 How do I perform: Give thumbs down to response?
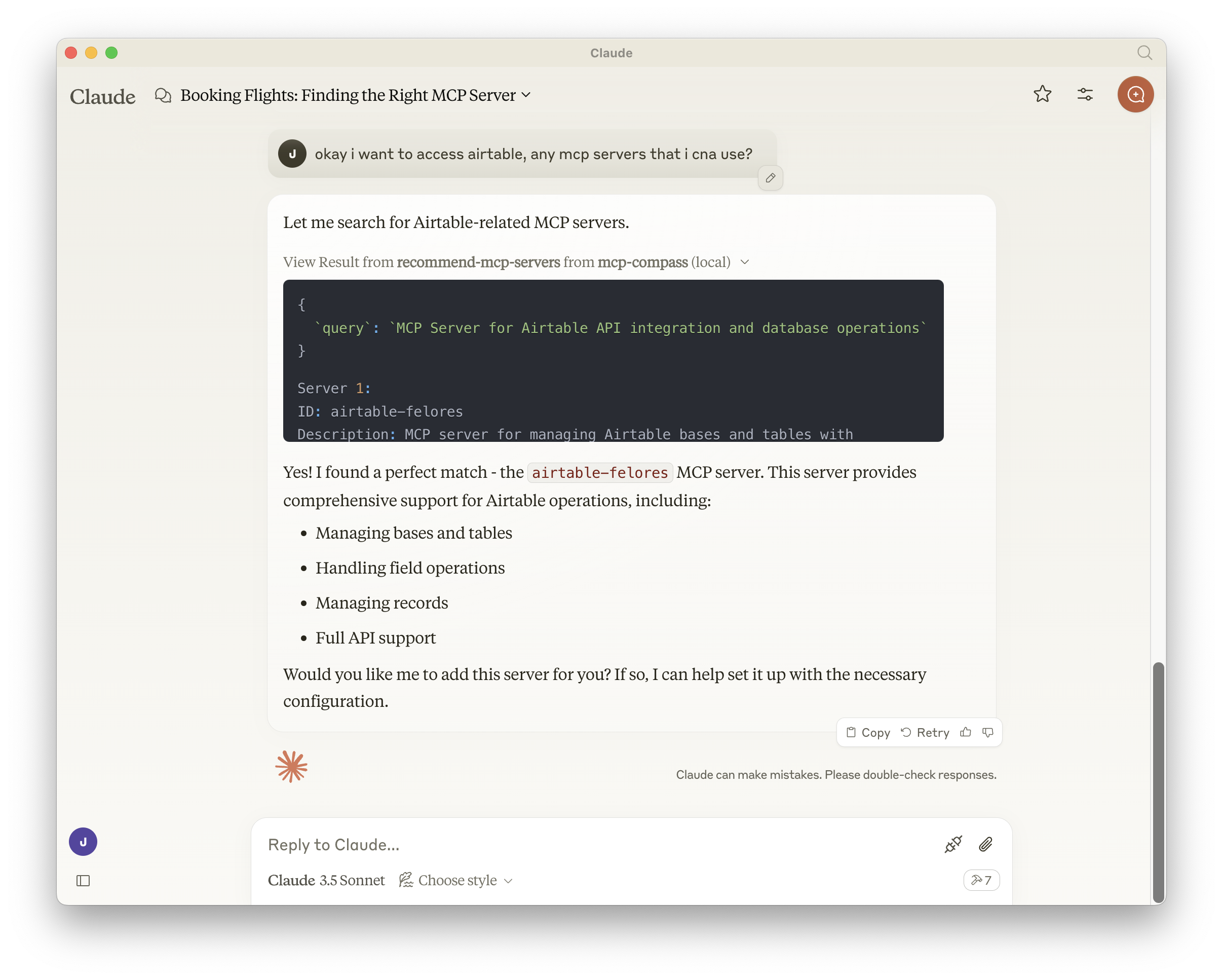coord(987,733)
